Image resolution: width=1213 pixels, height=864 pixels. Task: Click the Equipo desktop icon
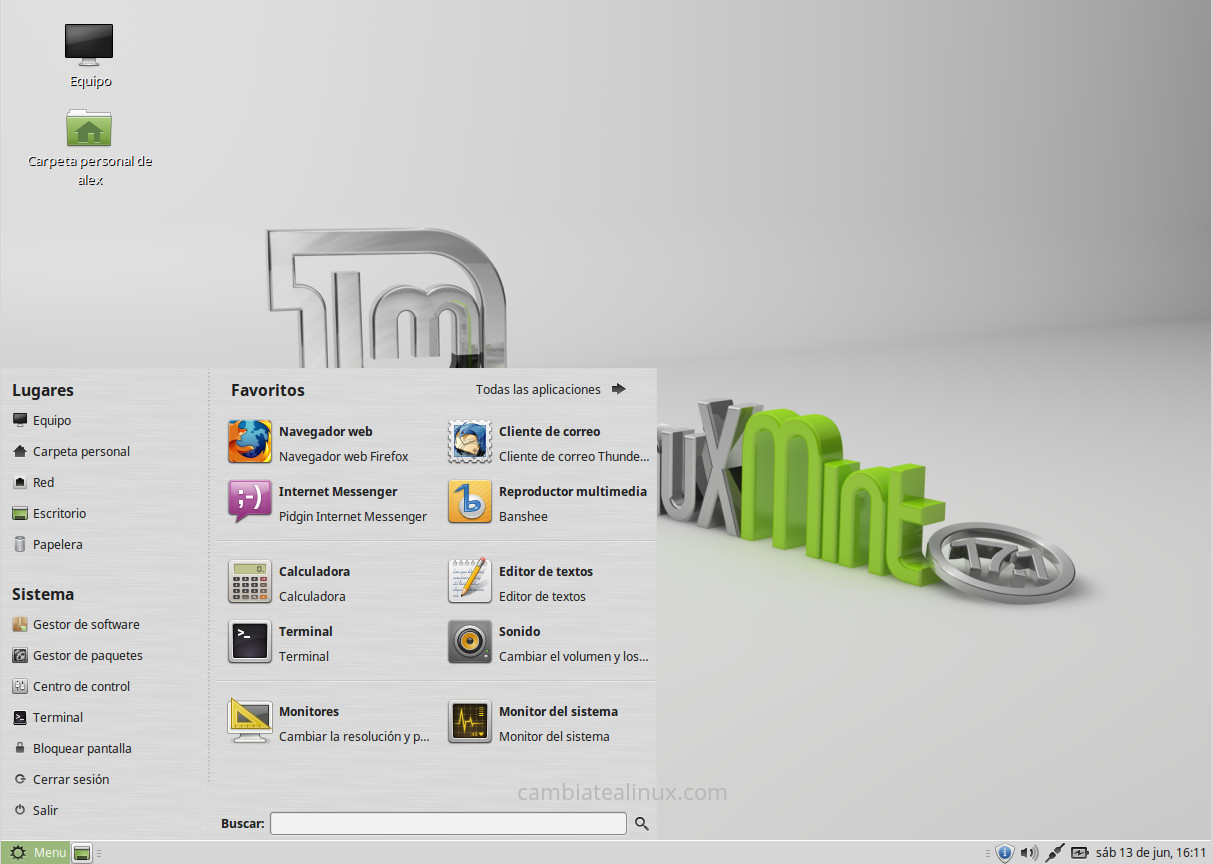pos(90,56)
